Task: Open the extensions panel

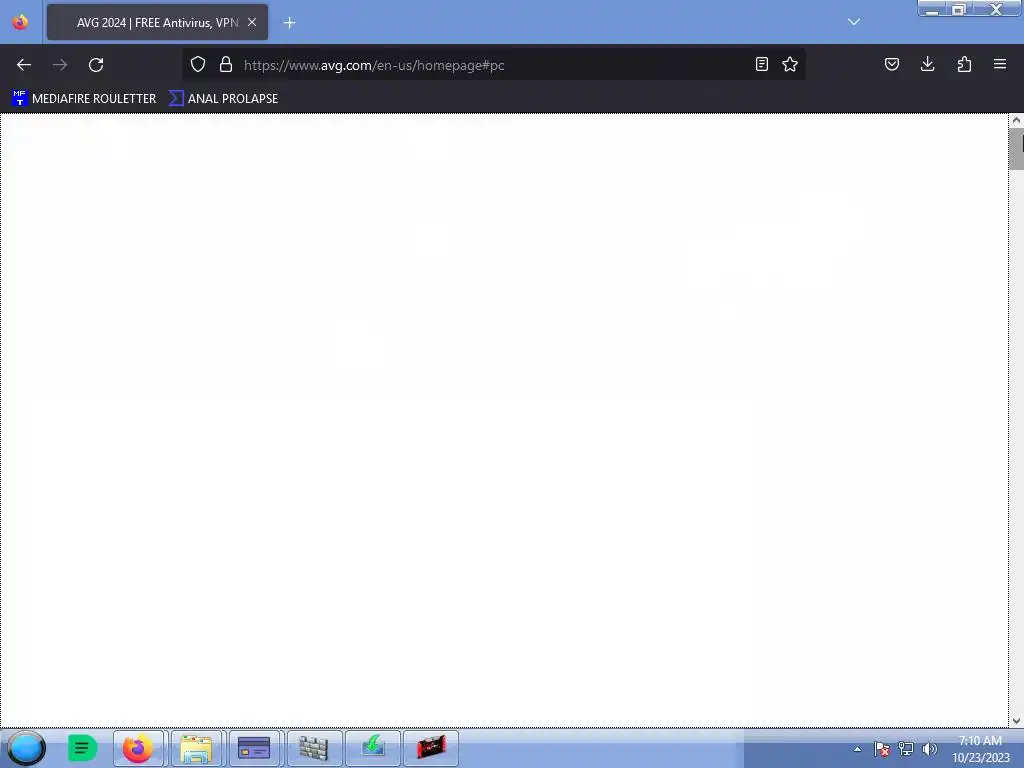Action: click(x=964, y=64)
